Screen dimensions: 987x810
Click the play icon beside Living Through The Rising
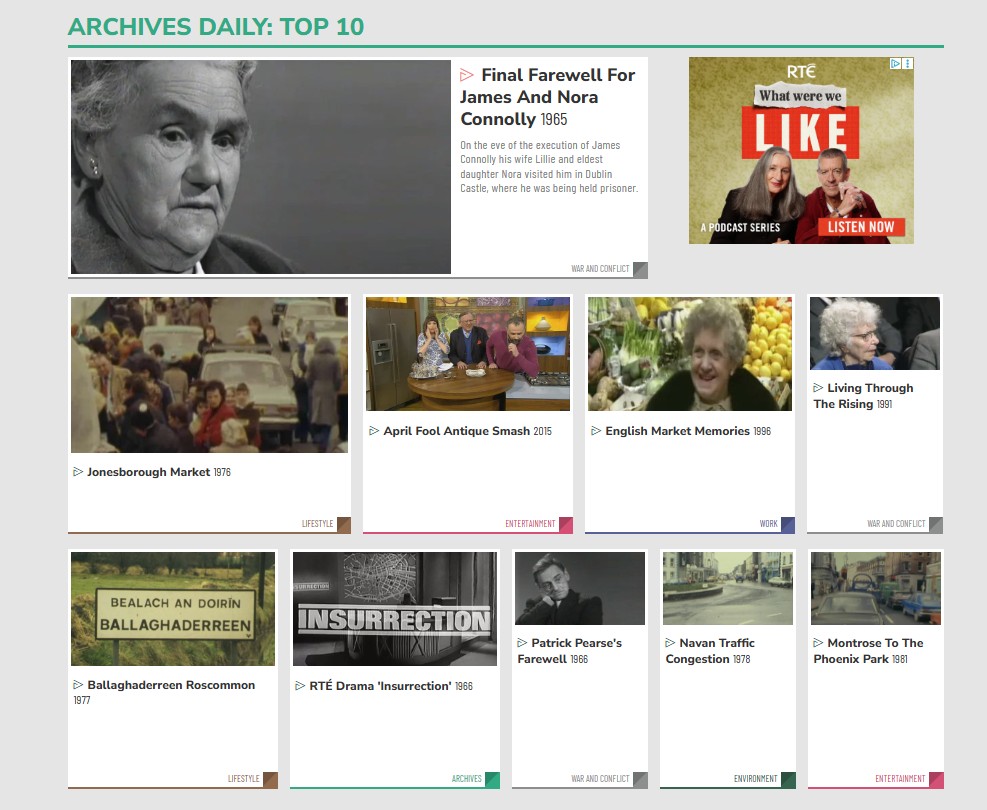(x=820, y=388)
